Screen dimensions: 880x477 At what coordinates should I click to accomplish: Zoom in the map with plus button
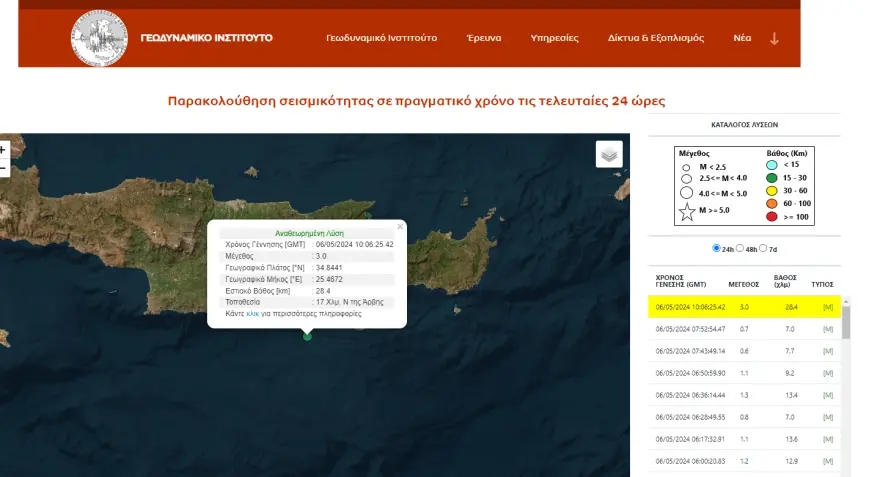[x=3, y=150]
